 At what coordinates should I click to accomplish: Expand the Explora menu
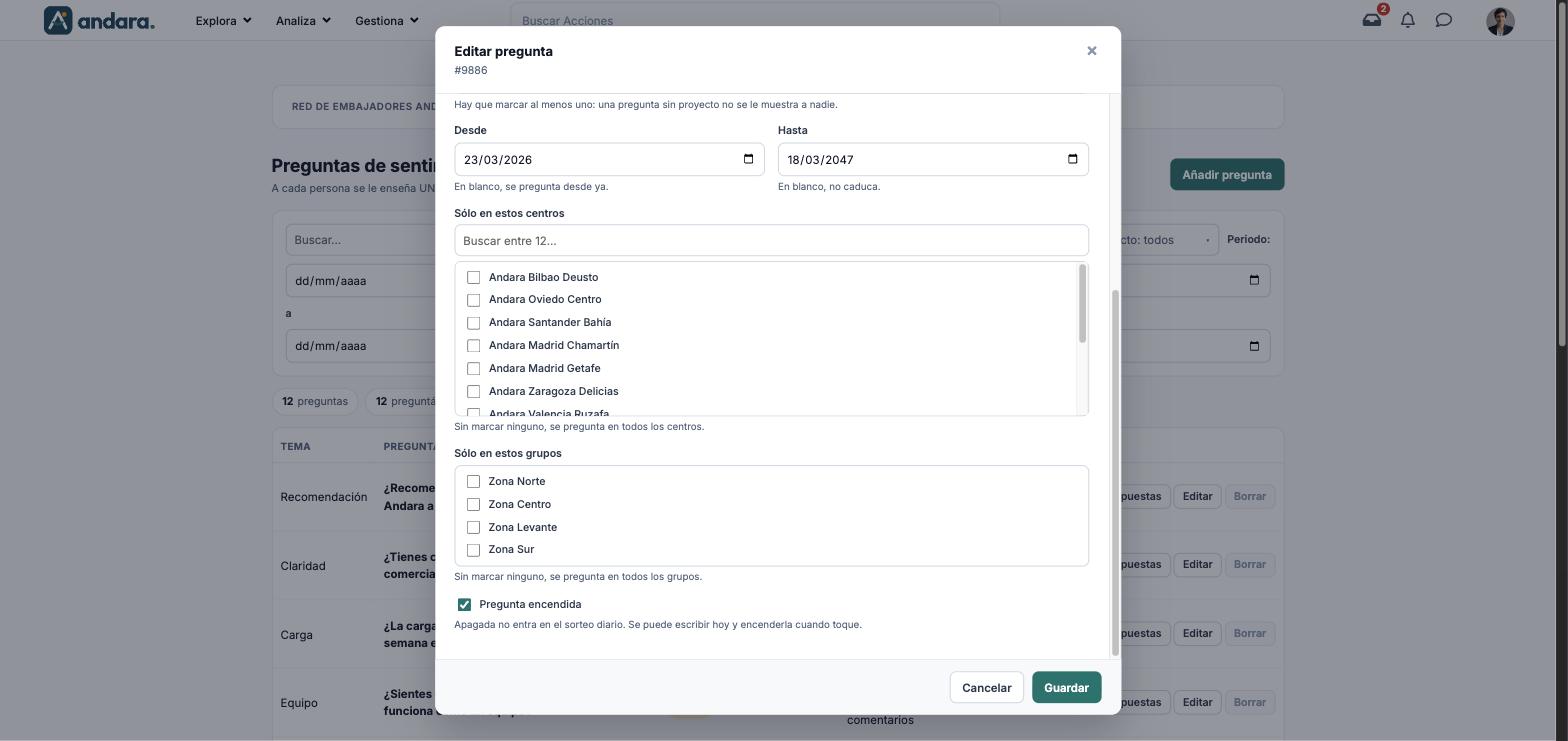click(x=223, y=20)
